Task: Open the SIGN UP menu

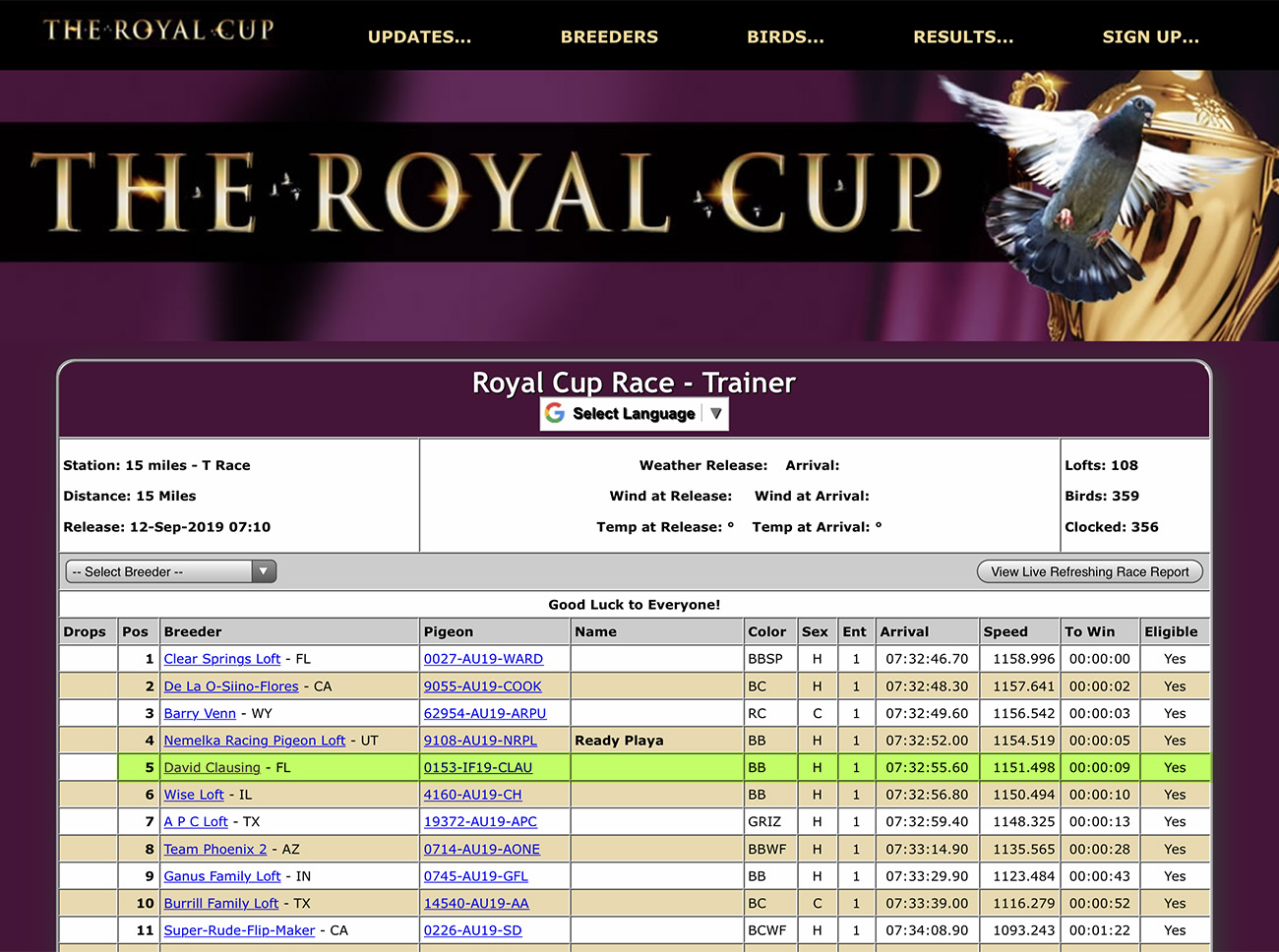Action: (x=1150, y=37)
